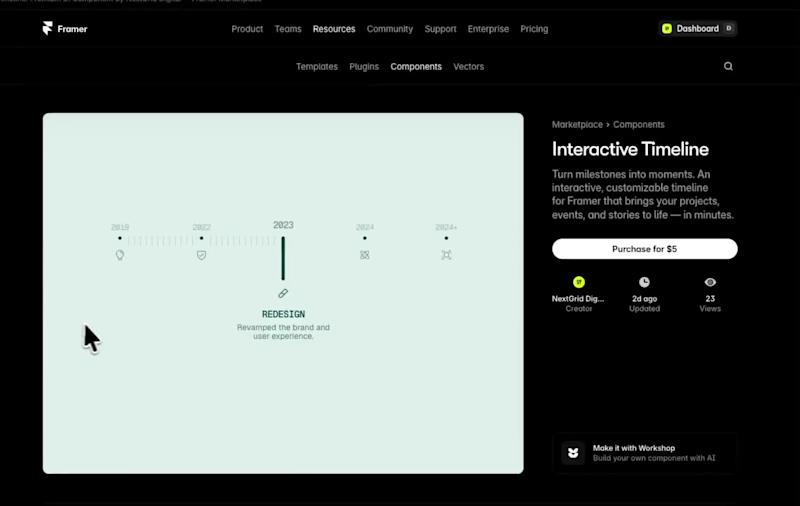Open the Community menu
Image resolution: width=800 pixels, height=506 pixels.
pyautogui.click(x=390, y=29)
